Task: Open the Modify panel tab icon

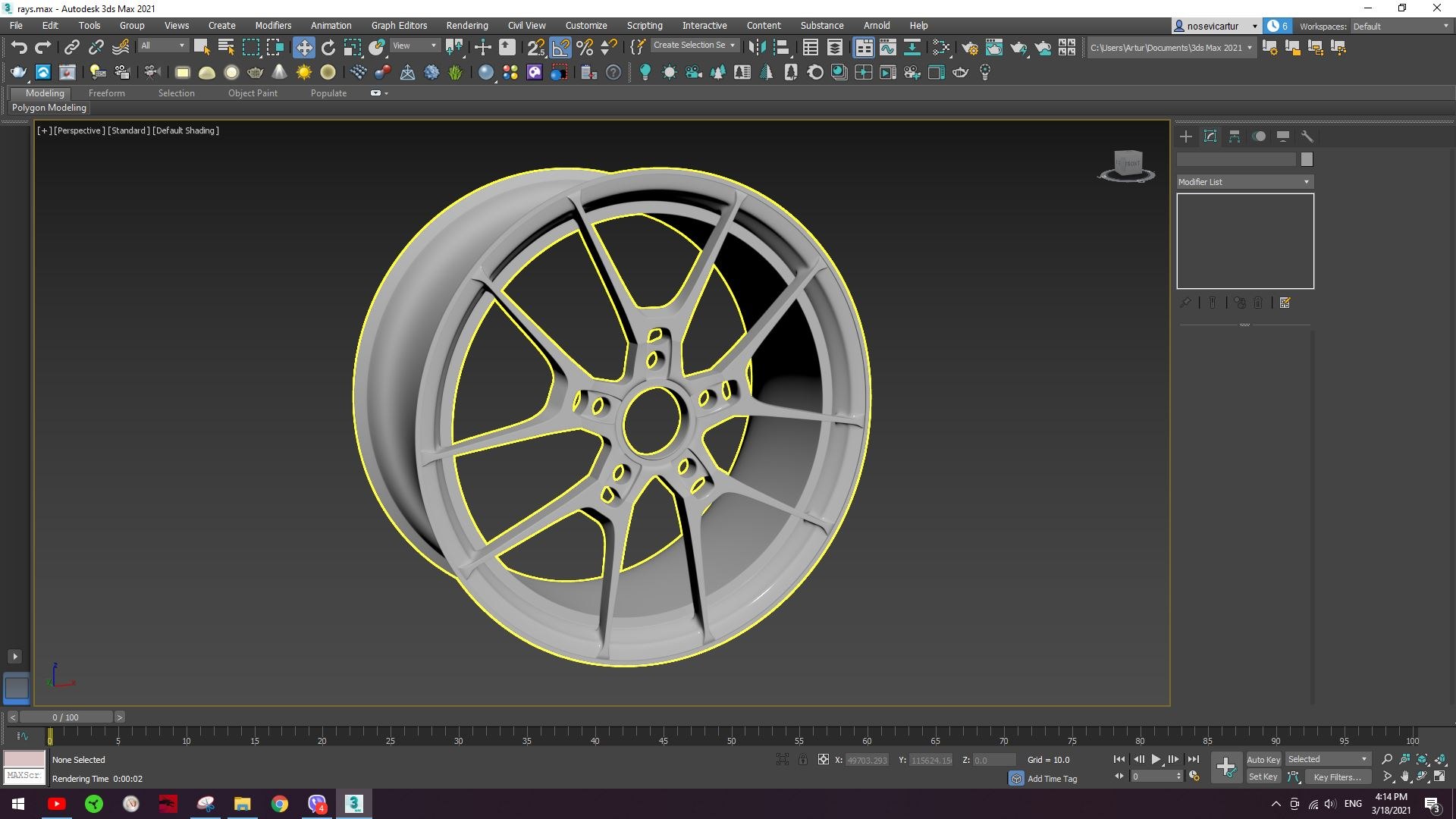Action: coord(1210,136)
